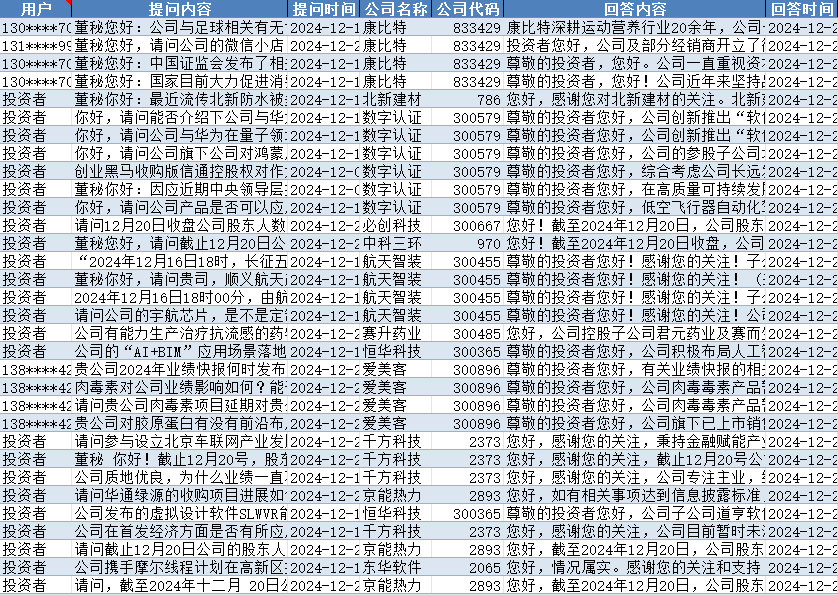Click question about "AI+BIM" 应用场景落地
This screenshot has width=838, height=595.
(180, 351)
